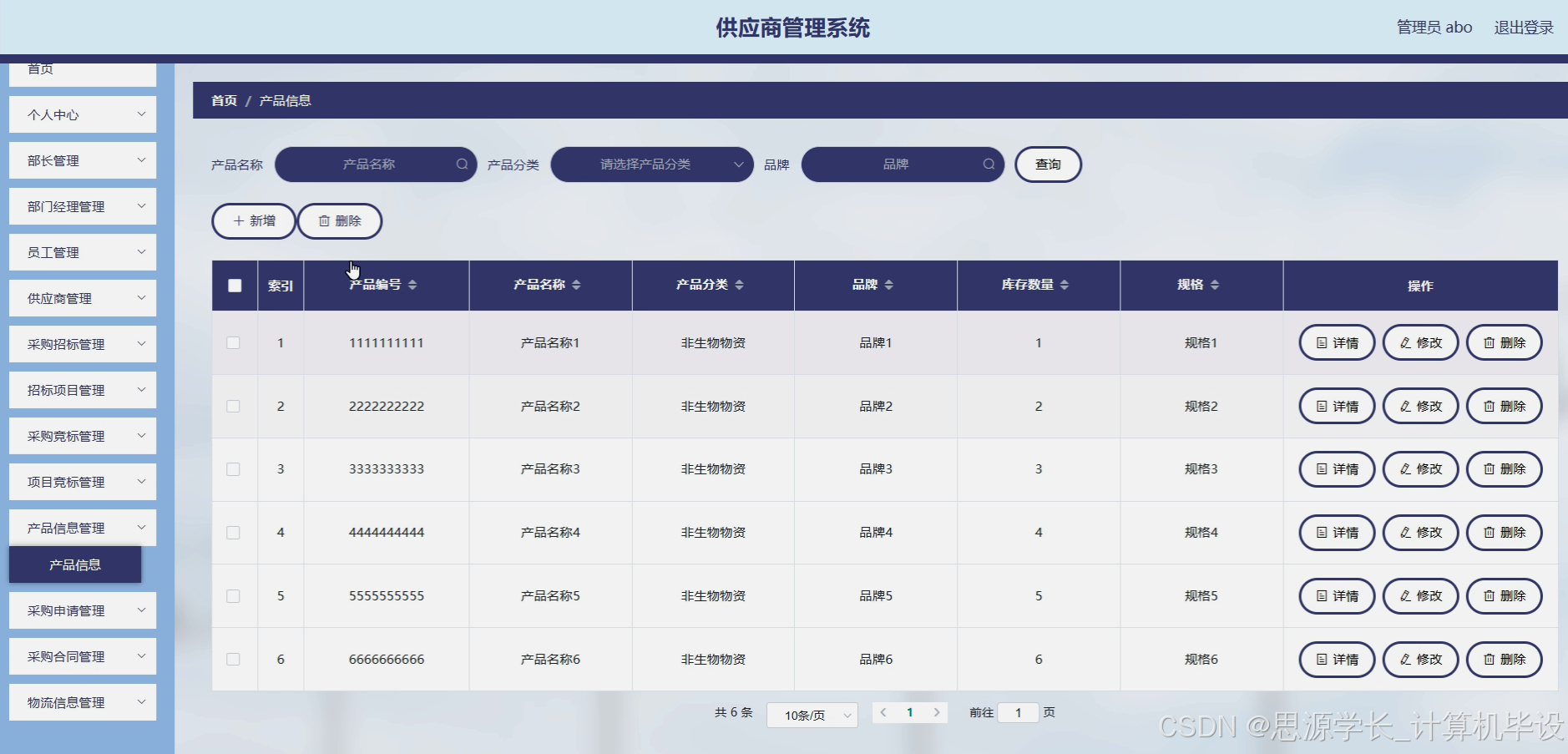1568x754 pixels.
Task: Expand 供应商管理 sidebar menu
Action: (83, 298)
